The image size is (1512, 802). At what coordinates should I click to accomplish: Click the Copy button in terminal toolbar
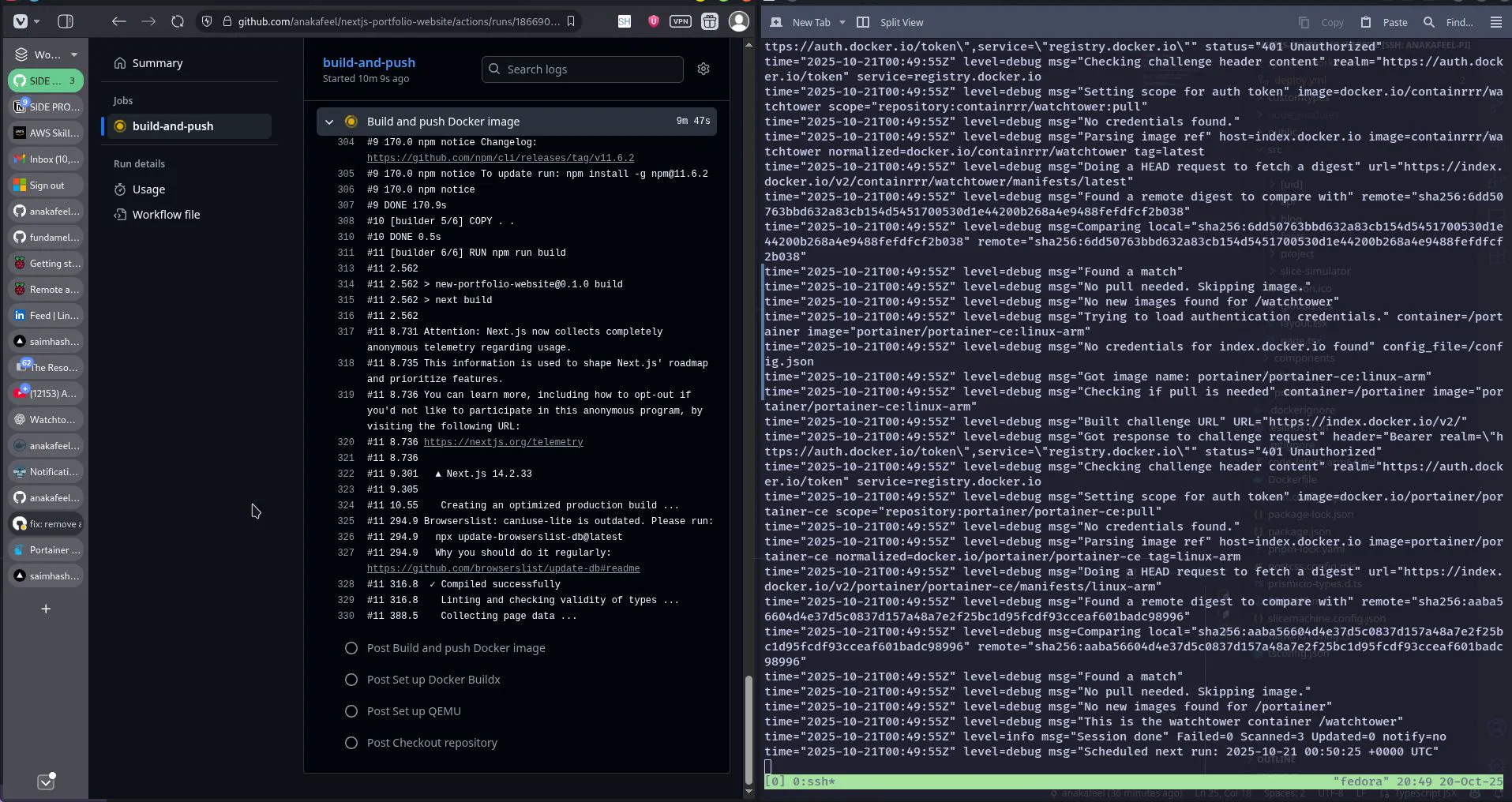[x=1322, y=22]
